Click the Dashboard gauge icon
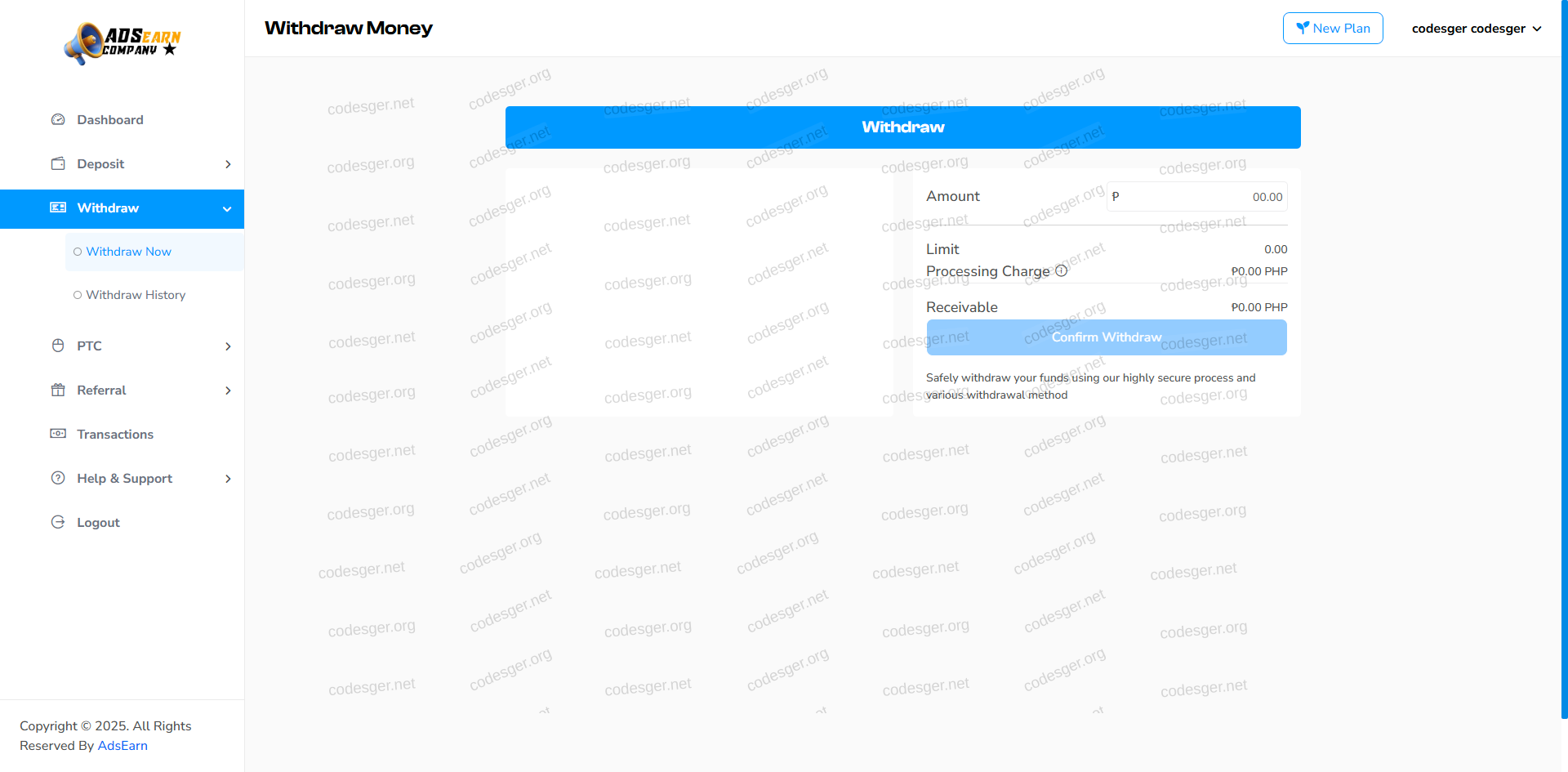 point(58,120)
